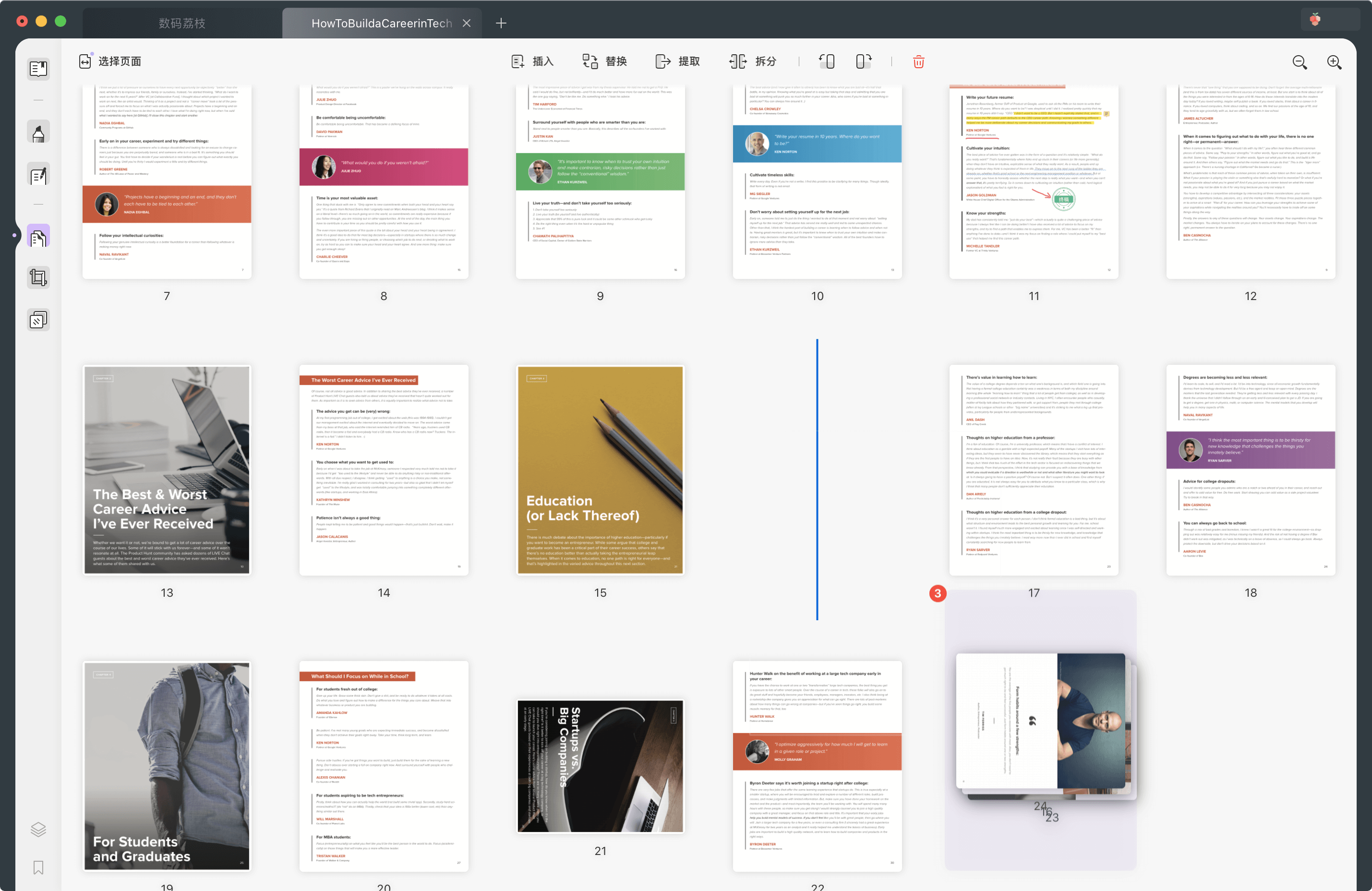Open the bookmarks panel icon
This screenshot has height=891, width=1372.
click(x=38, y=867)
